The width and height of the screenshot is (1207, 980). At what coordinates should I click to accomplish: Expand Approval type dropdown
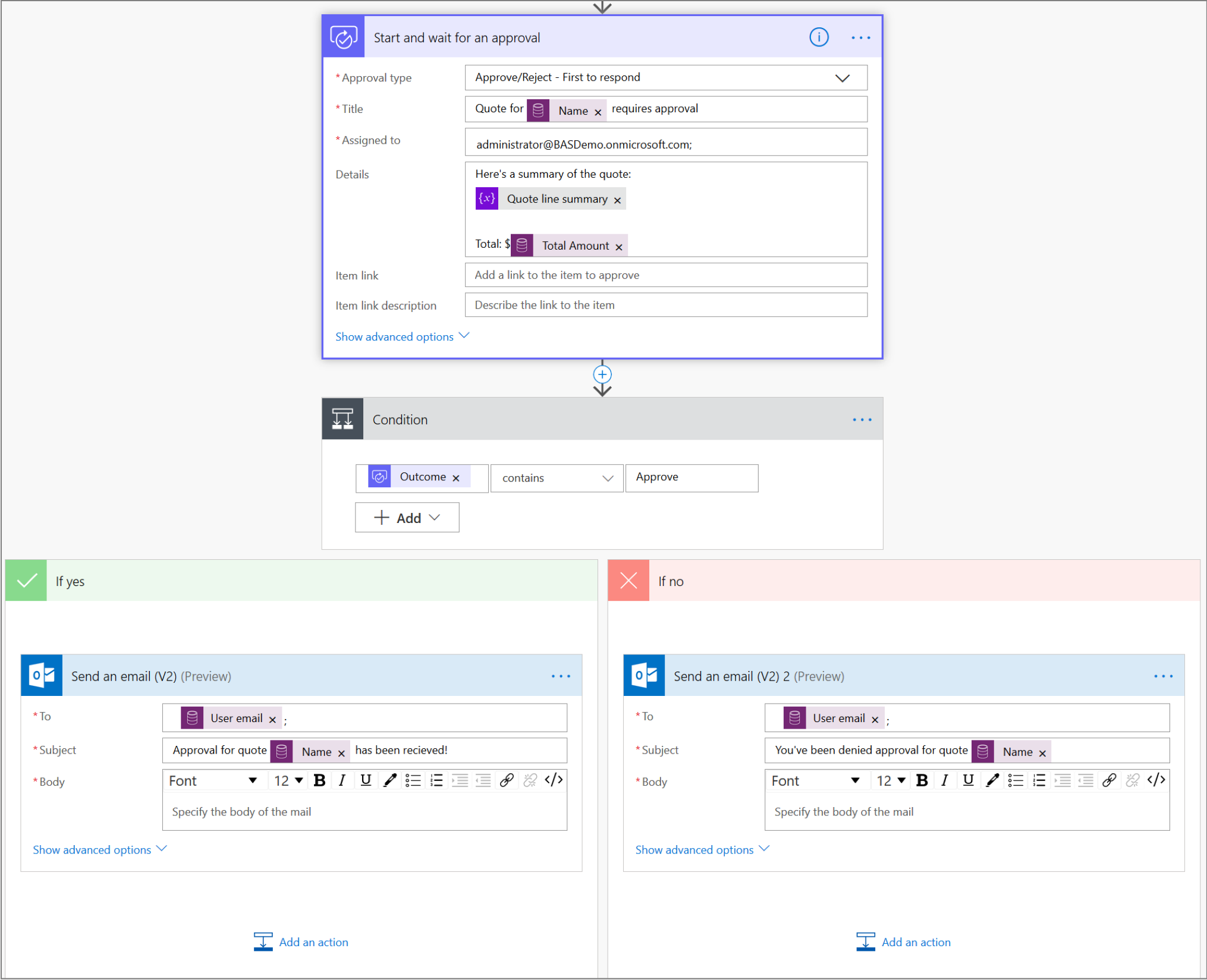pos(856,76)
